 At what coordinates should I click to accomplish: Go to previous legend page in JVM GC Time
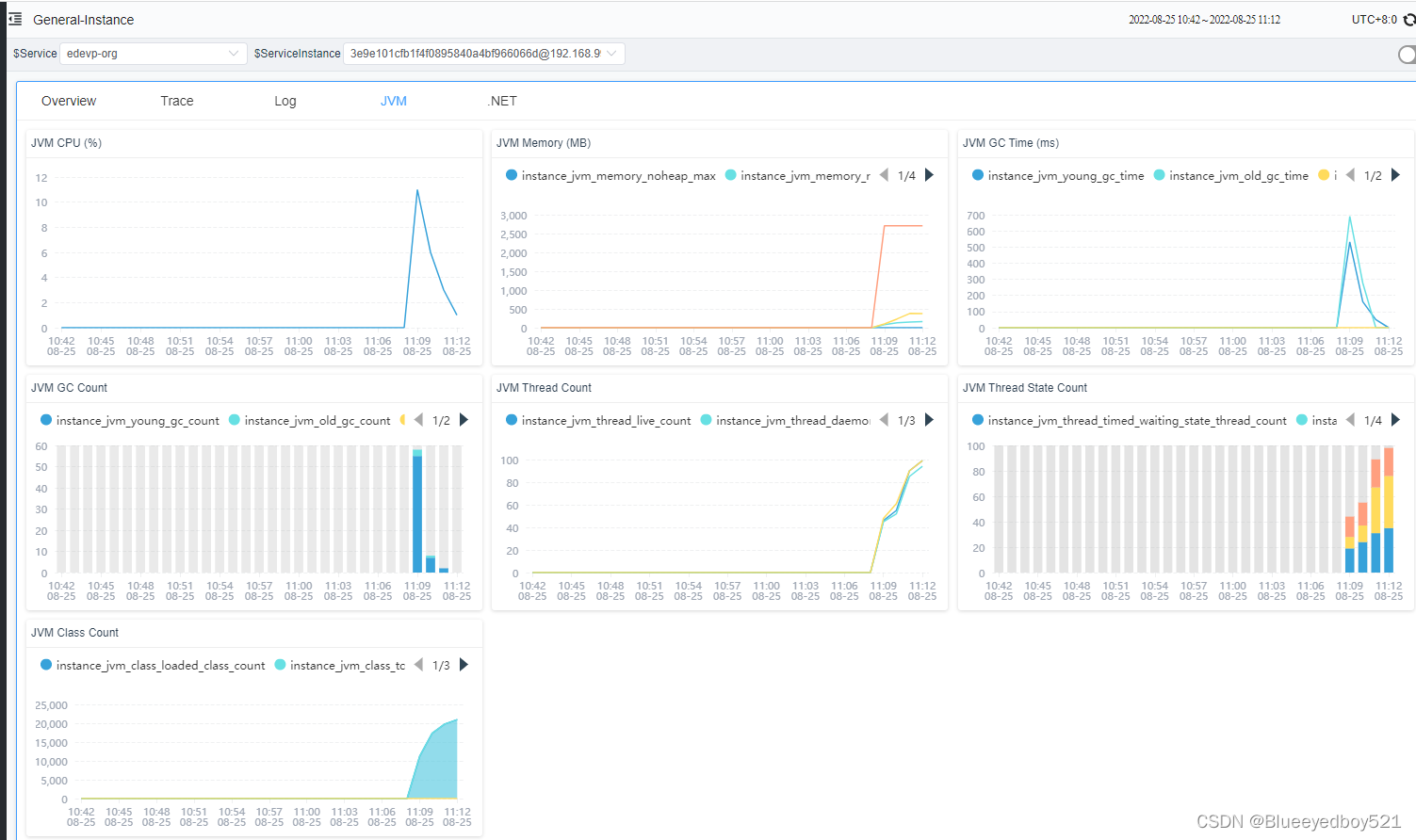(x=1350, y=175)
